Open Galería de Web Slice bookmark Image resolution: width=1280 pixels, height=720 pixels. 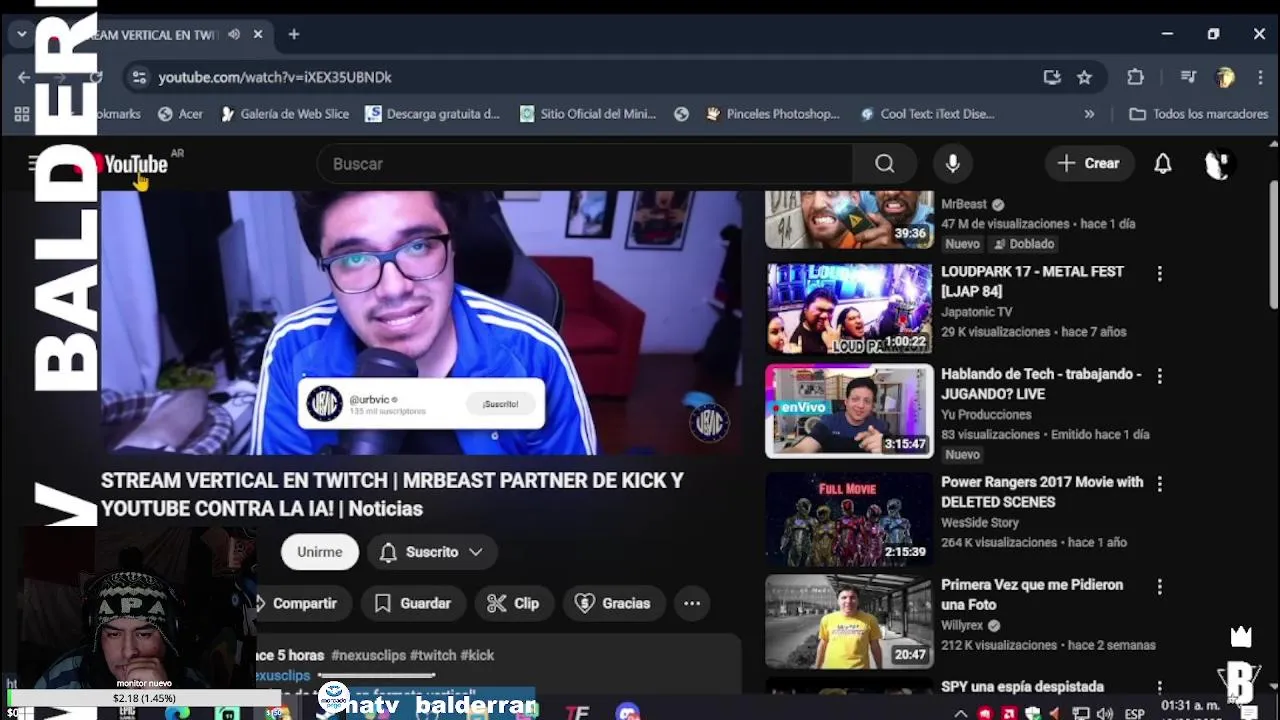pyautogui.click(x=284, y=114)
